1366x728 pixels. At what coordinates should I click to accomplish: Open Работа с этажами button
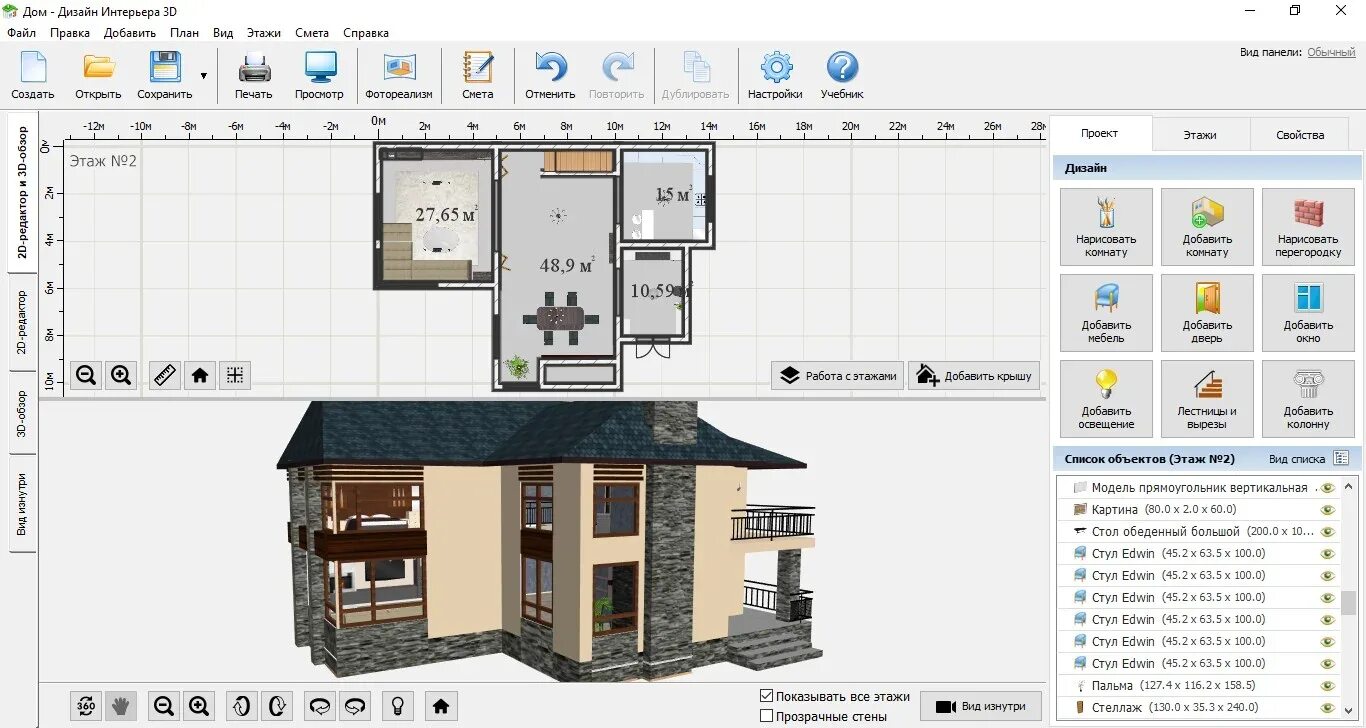pos(838,376)
